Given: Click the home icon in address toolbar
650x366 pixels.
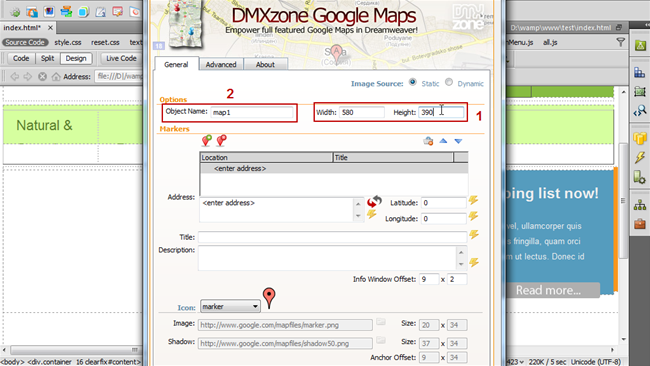Looking at the screenshot, I should pos(56,77).
